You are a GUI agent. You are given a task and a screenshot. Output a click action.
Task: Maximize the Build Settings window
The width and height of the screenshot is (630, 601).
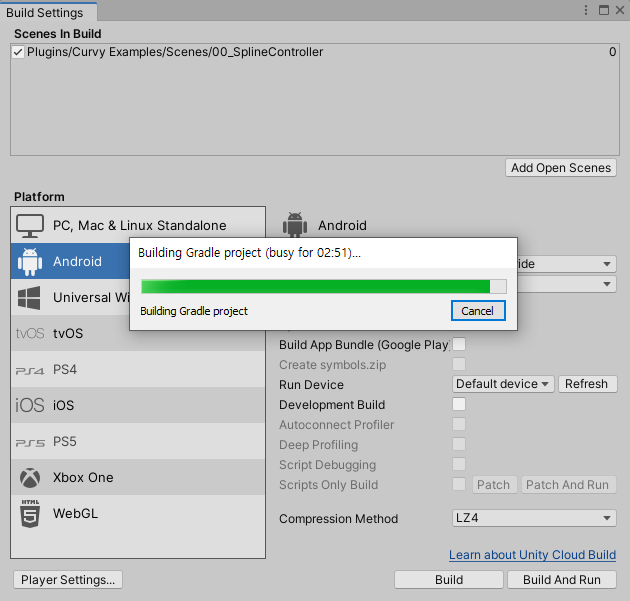(603, 10)
